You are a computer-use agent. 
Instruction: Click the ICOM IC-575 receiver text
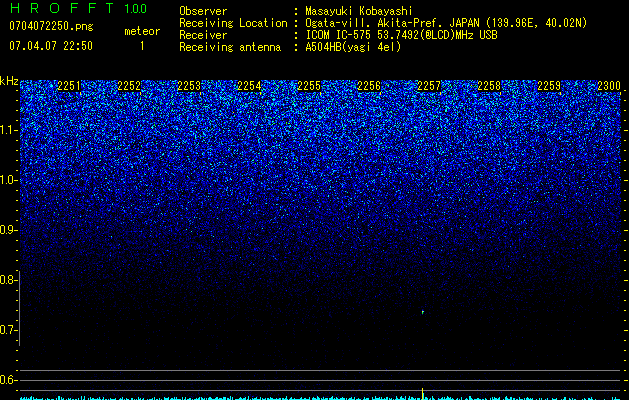pyautogui.click(x=401, y=35)
